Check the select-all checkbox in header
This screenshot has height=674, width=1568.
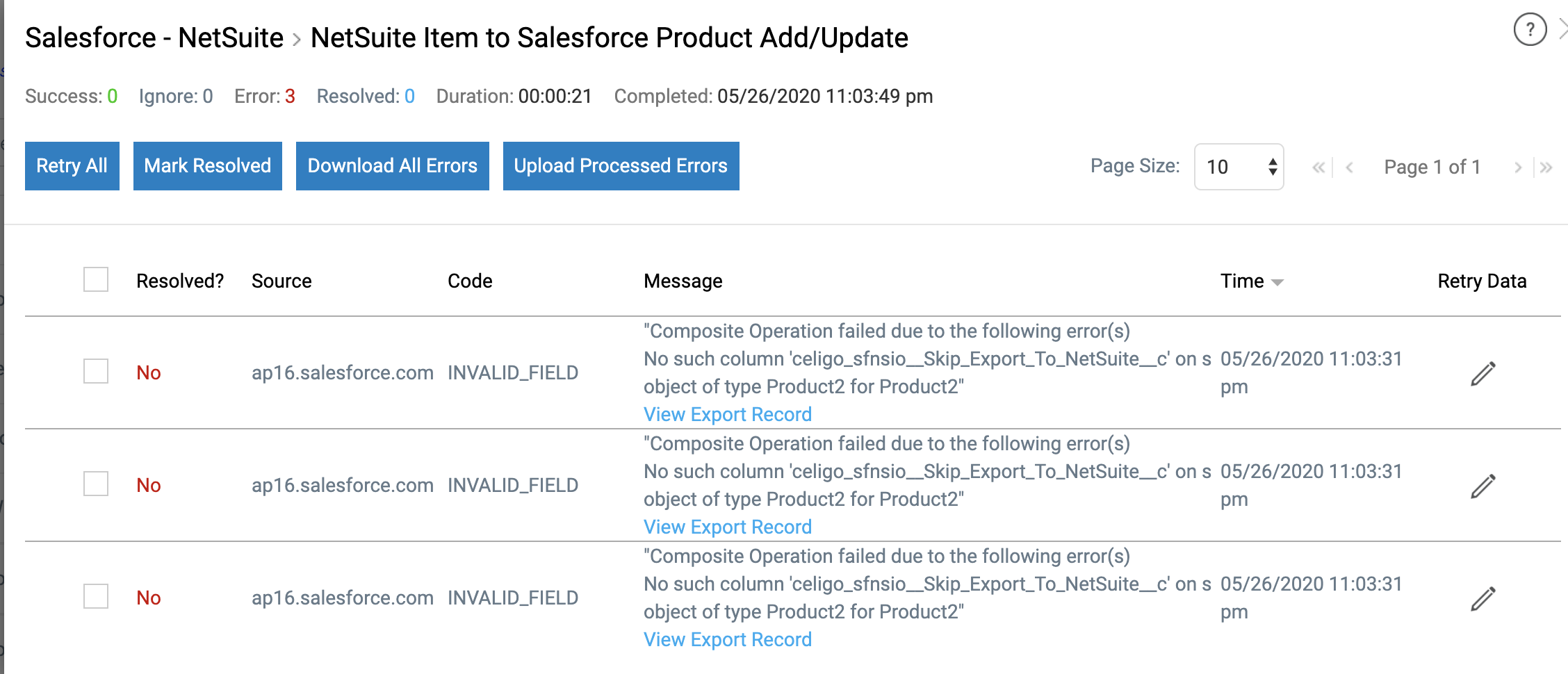pos(96,279)
